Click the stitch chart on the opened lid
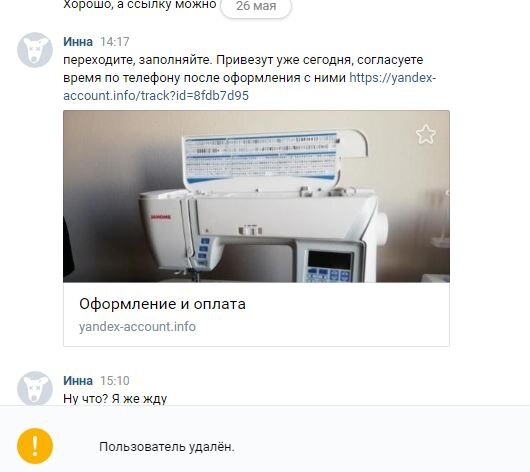Viewport: 530px width, 472px height. pos(262,157)
